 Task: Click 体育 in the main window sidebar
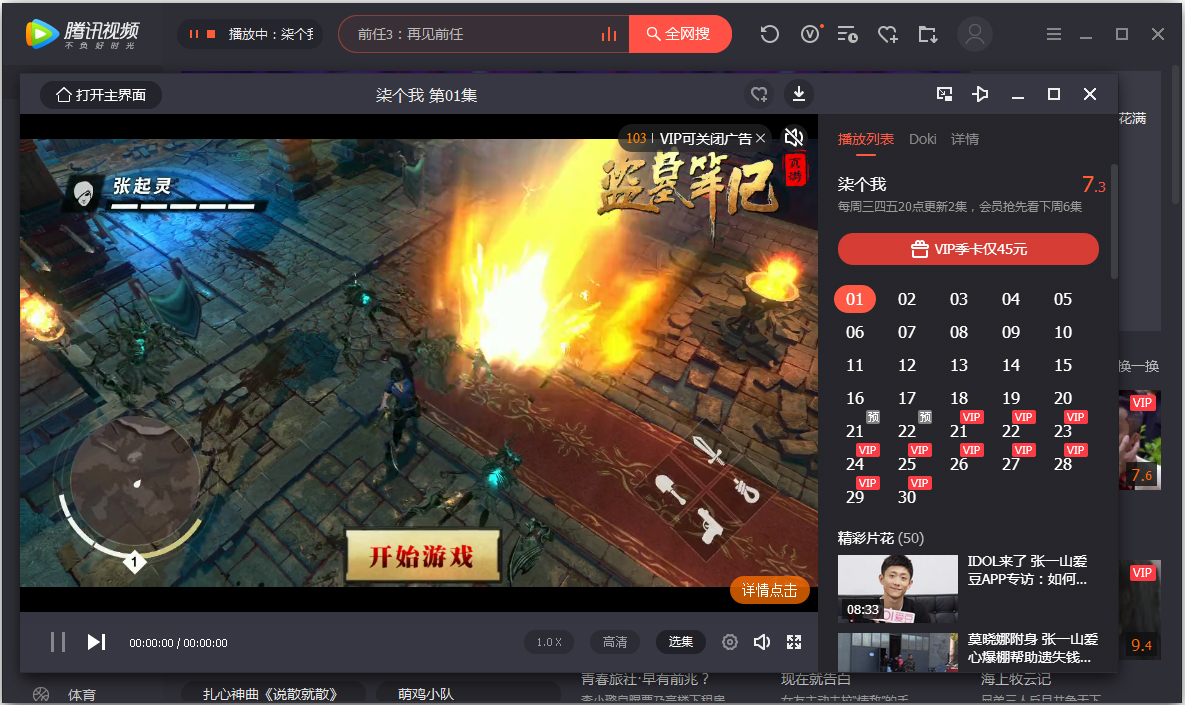pos(82,694)
